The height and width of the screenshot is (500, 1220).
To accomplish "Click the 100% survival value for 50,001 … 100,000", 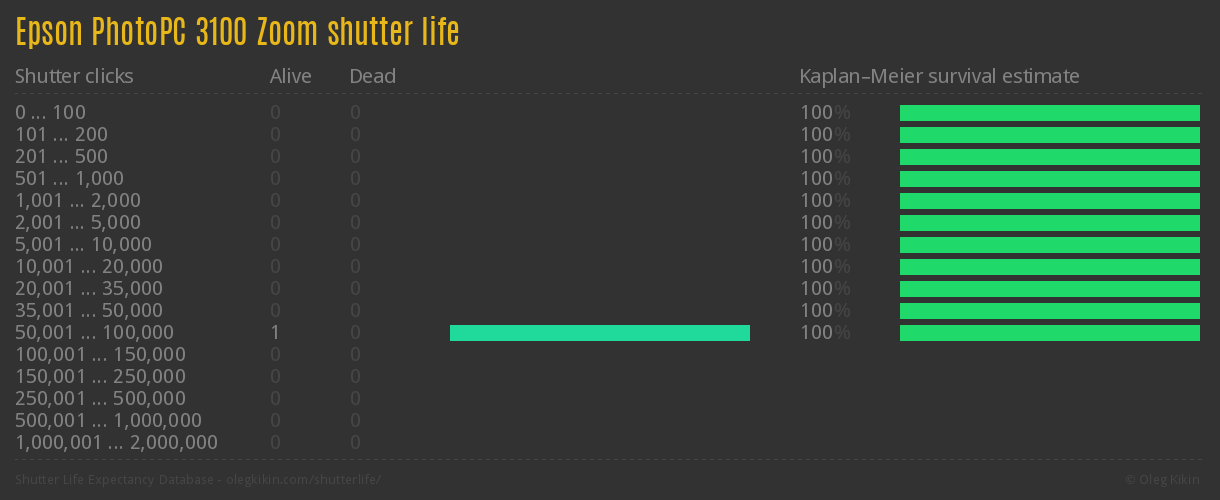I will (x=824, y=333).
